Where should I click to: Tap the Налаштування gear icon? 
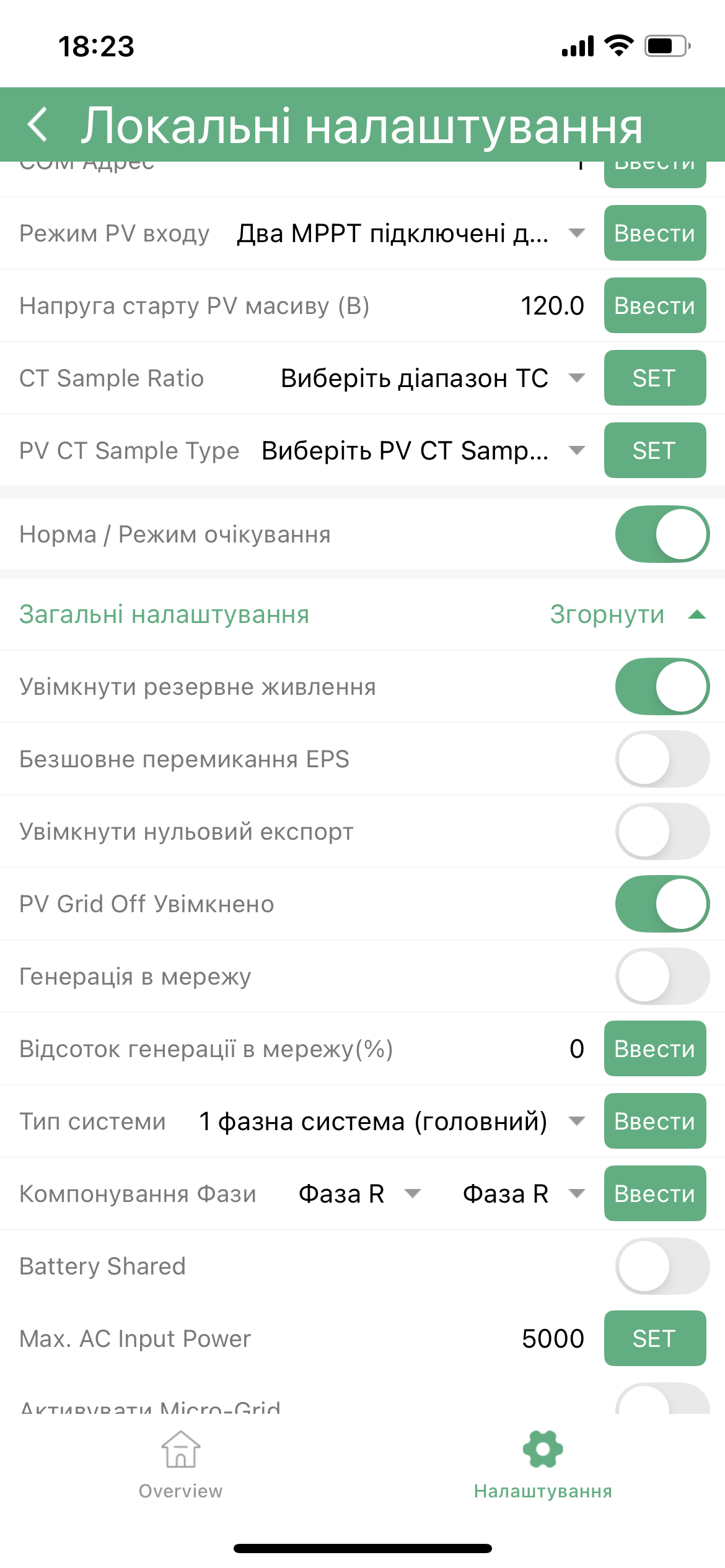pos(542,1449)
